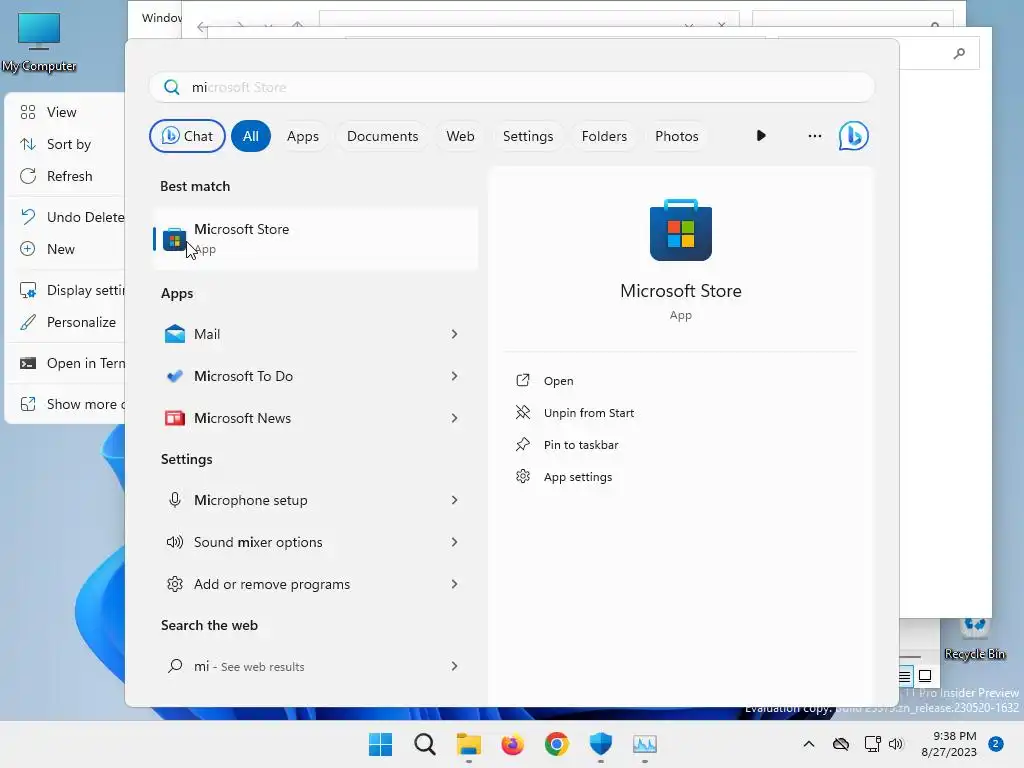Screen dimensions: 1024x768
Task: Show more filter tabs with arrow
Action: pyautogui.click(x=761, y=136)
